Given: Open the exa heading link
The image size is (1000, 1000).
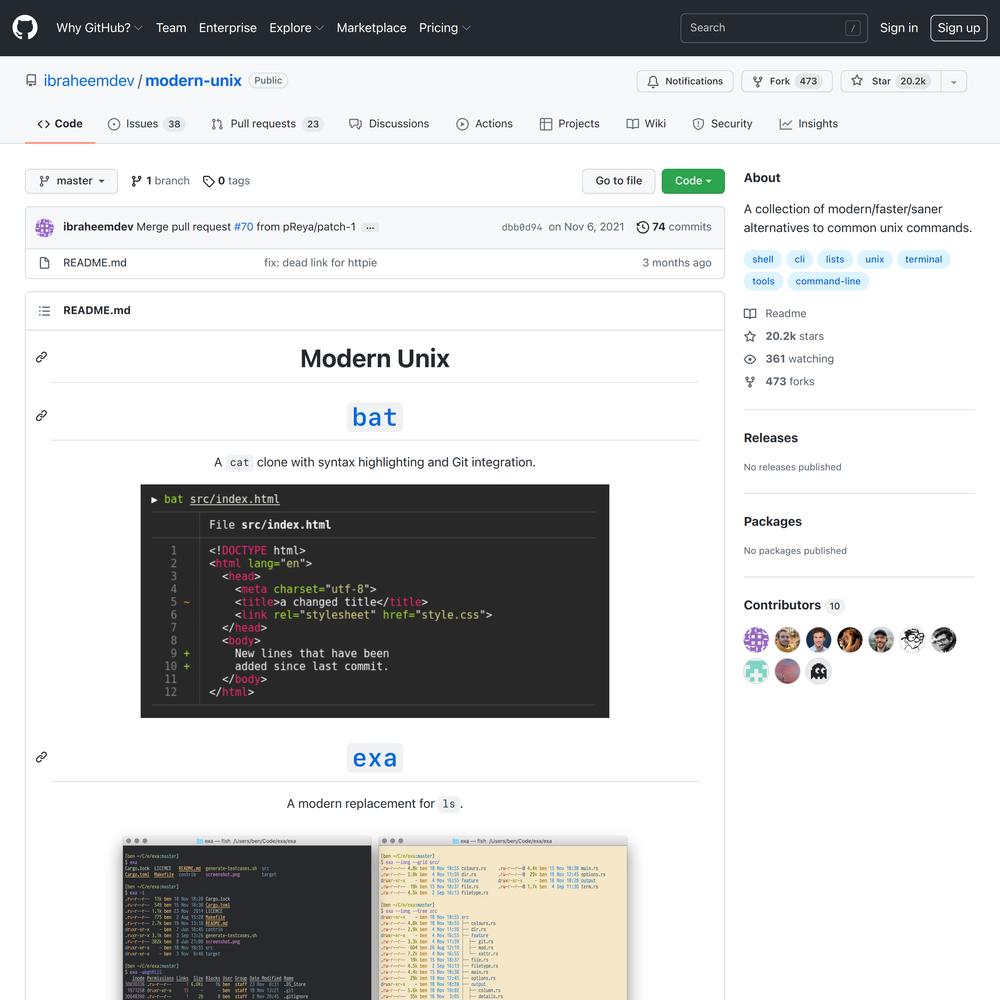Looking at the screenshot, I should pos(375,758).
